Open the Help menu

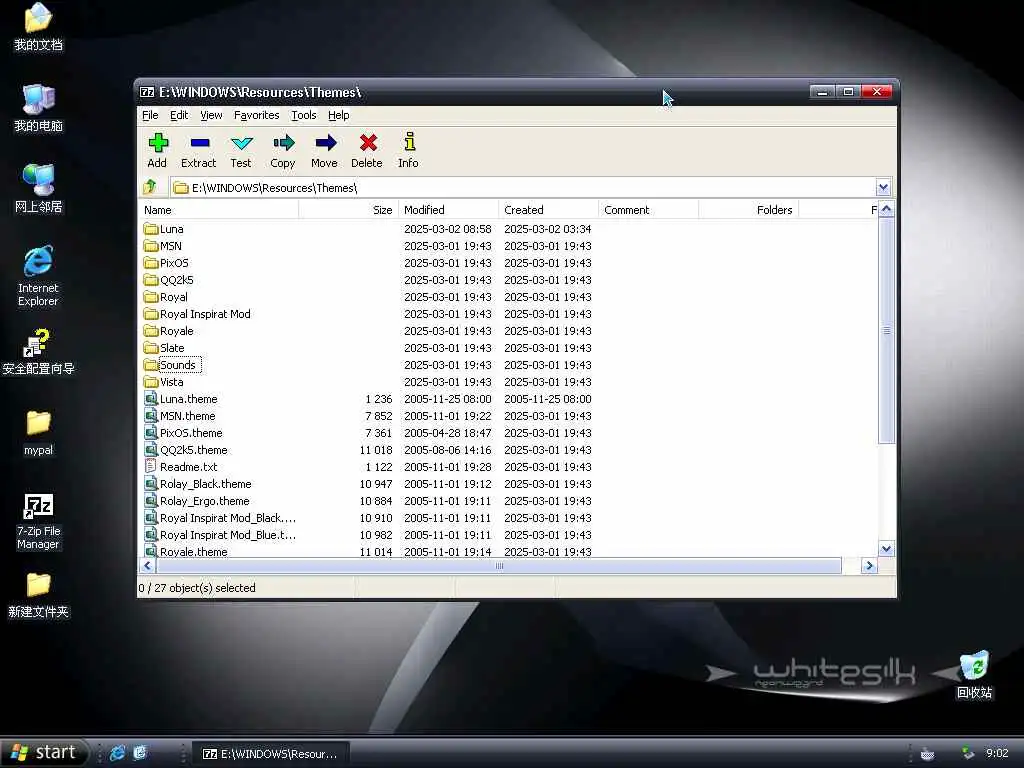(x=338, y=115)
